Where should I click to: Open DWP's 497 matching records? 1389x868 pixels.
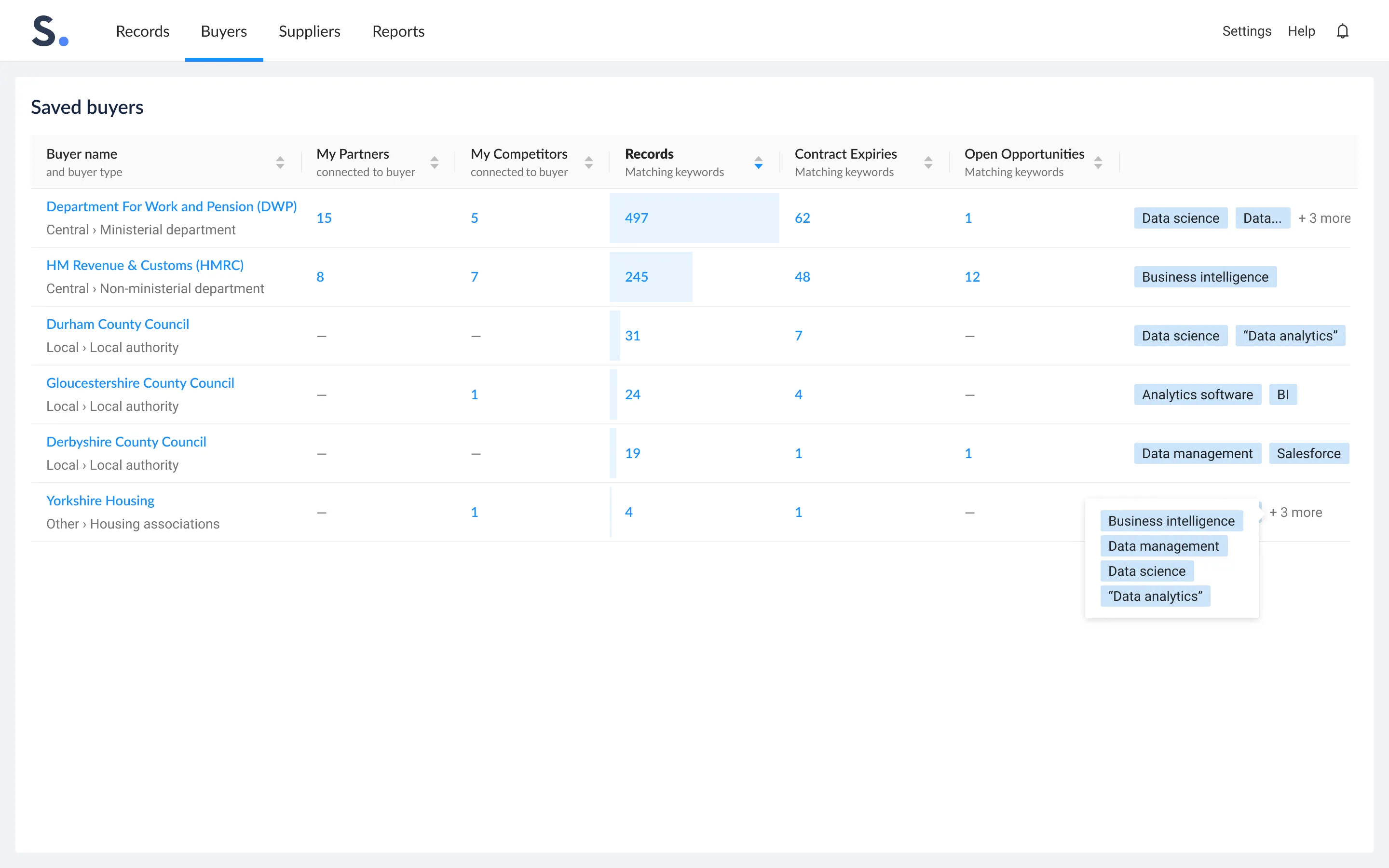pyautogui.click(x=637, y=218)
